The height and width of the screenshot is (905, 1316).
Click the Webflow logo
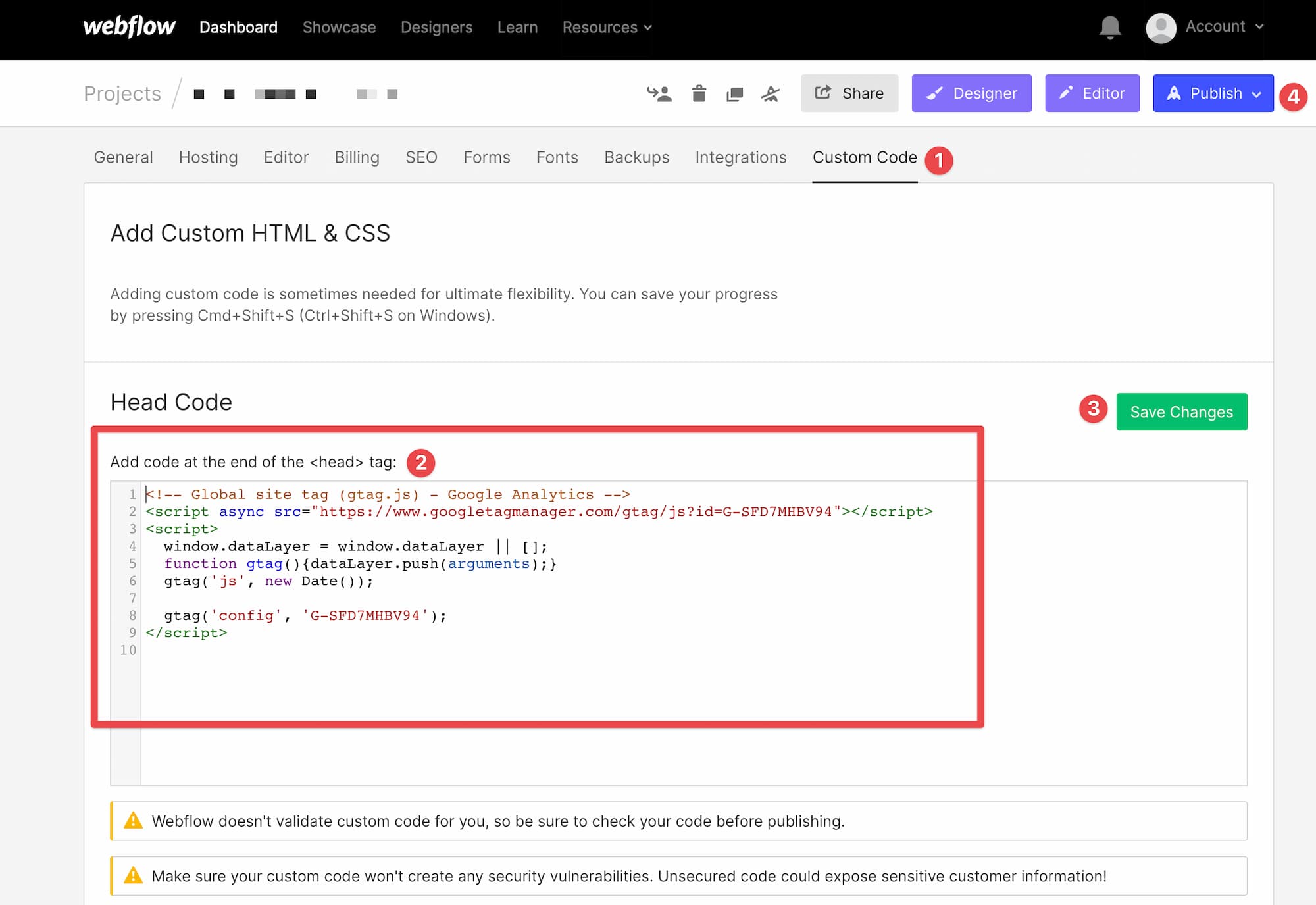click(129, 26)
